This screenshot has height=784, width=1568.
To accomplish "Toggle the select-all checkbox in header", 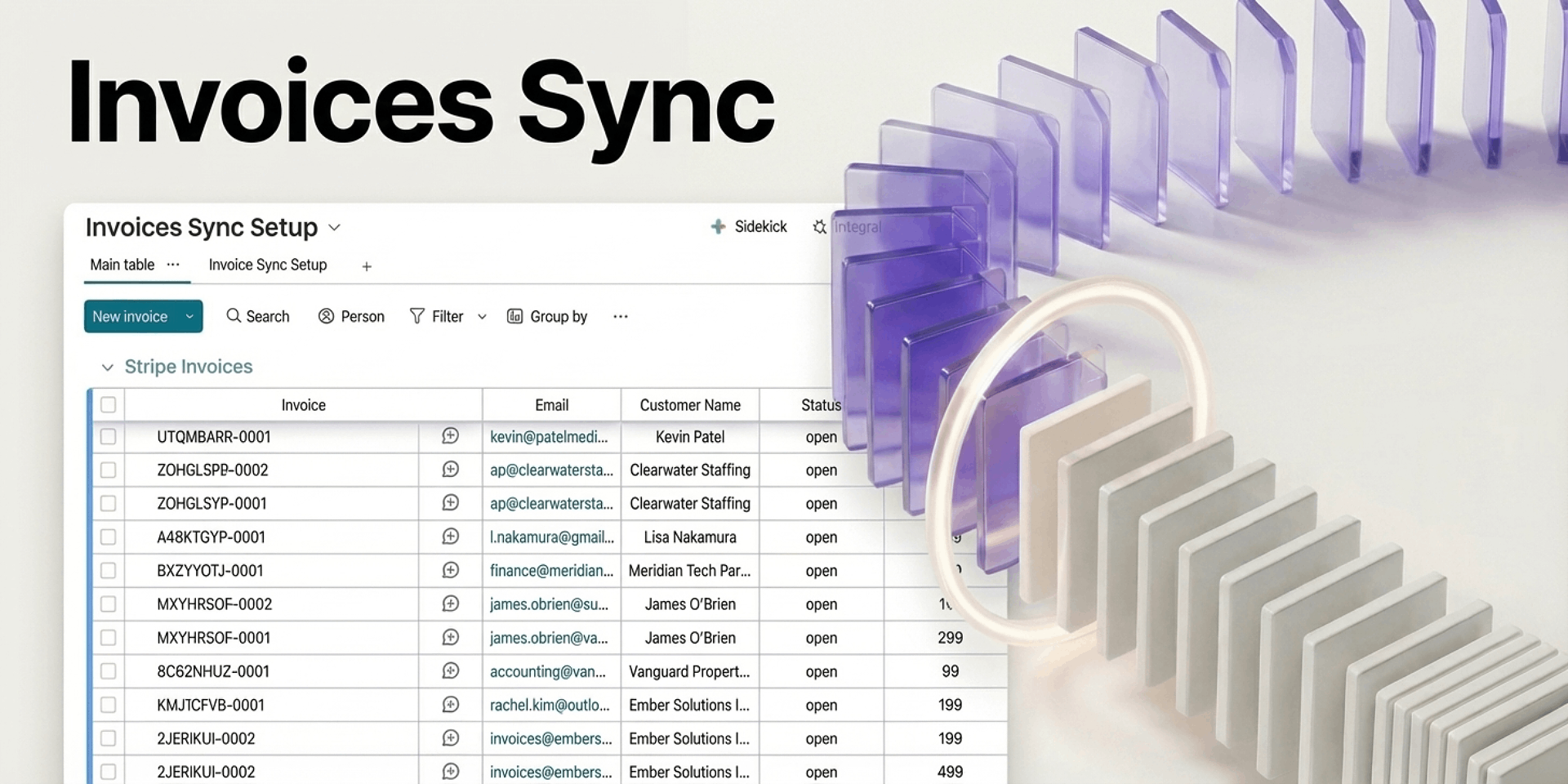I will [x=108, y=404].
